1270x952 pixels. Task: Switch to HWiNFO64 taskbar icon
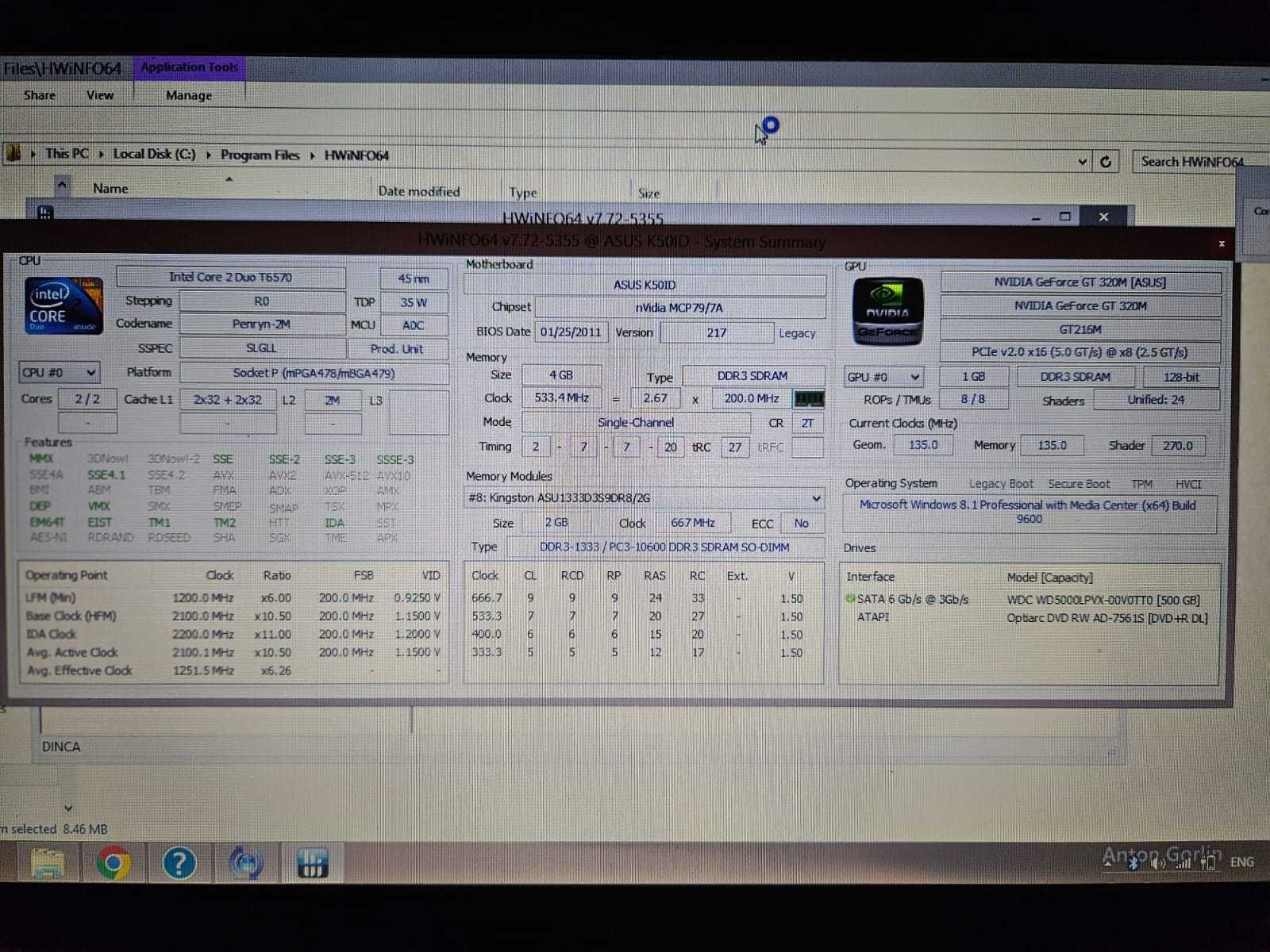pyautogui.click(x=312, y=863)
